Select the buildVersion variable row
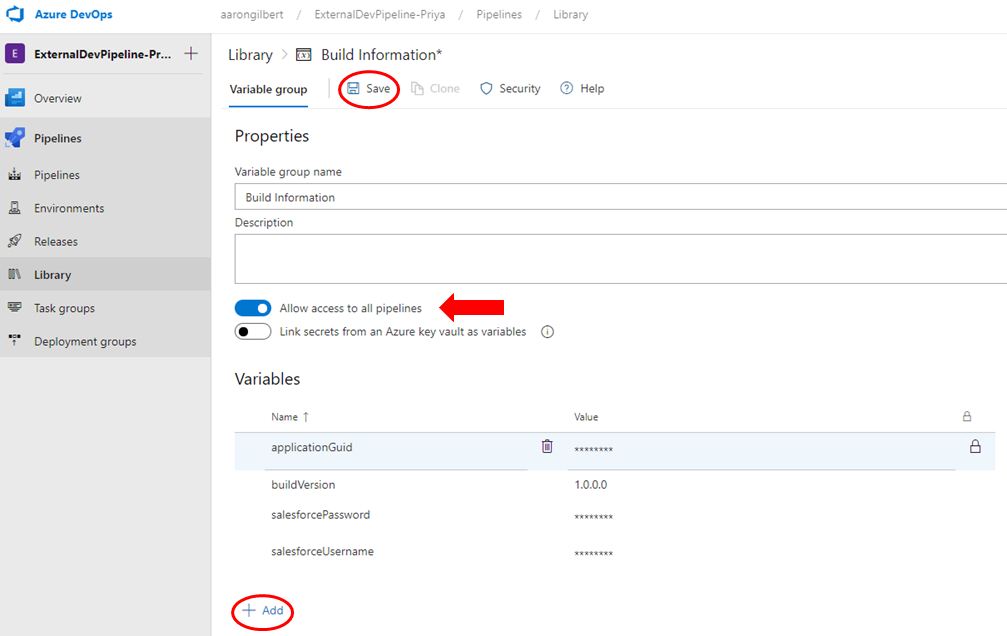Screen dimensions: 1007x636 click(303, 484)
